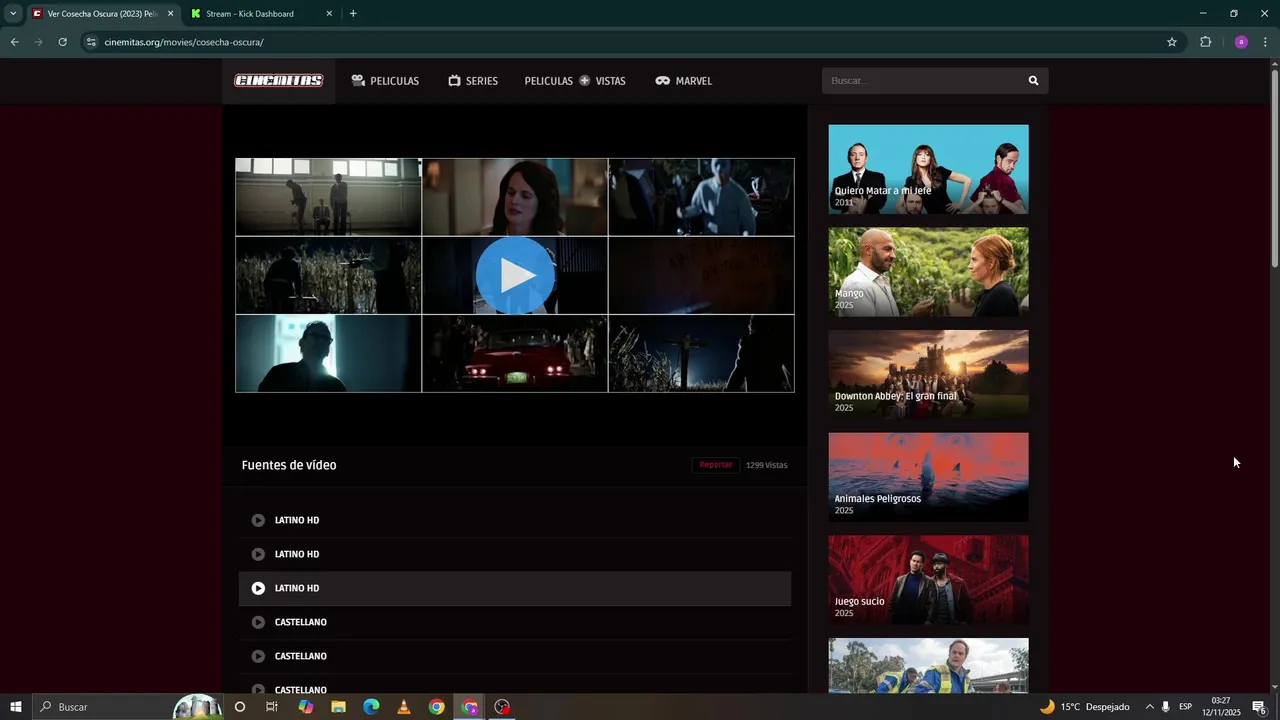Open Quiero Matar a mi Jefe thumbnail
This screenshot has width=1280, height=720.
928,169
